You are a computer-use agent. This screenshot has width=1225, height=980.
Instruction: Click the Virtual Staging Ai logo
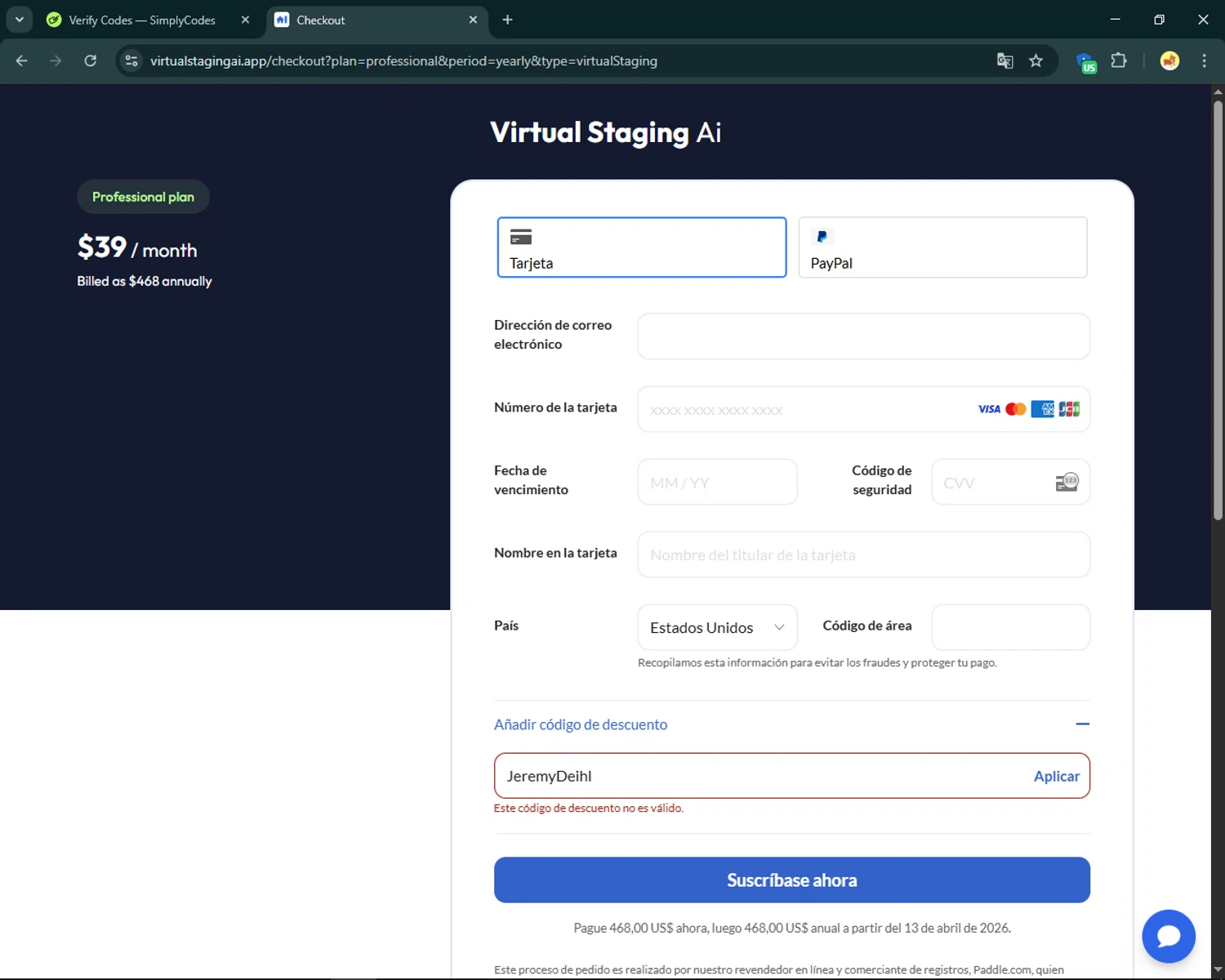[605, 132]
